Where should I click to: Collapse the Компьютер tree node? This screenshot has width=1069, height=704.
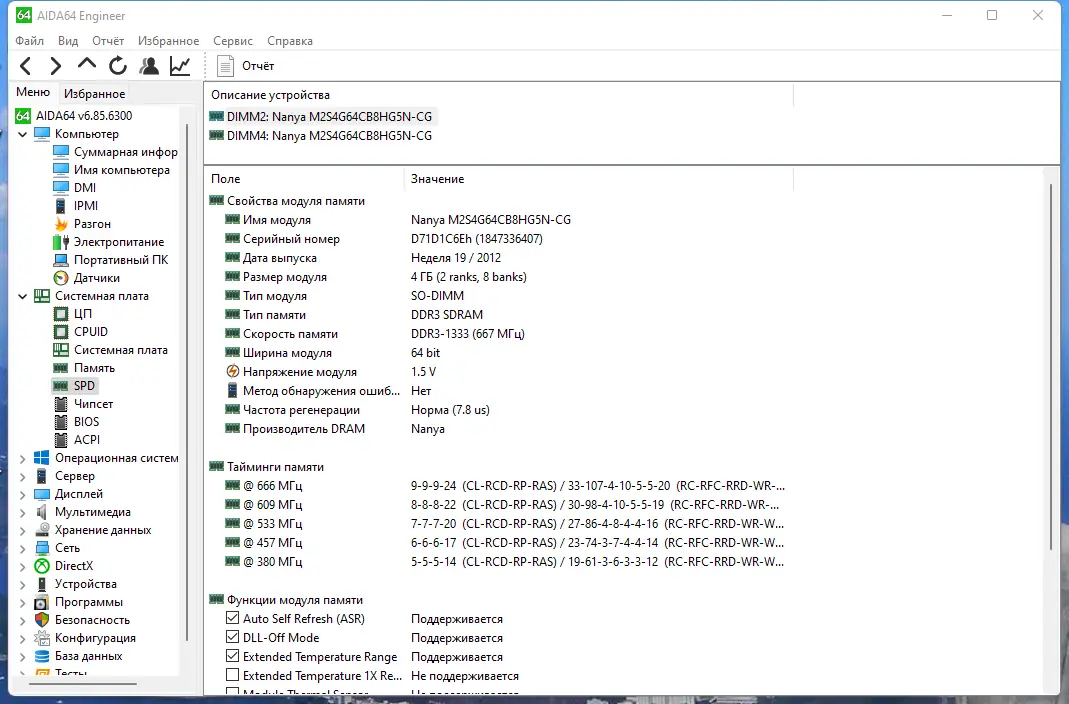tap(22, 134)
